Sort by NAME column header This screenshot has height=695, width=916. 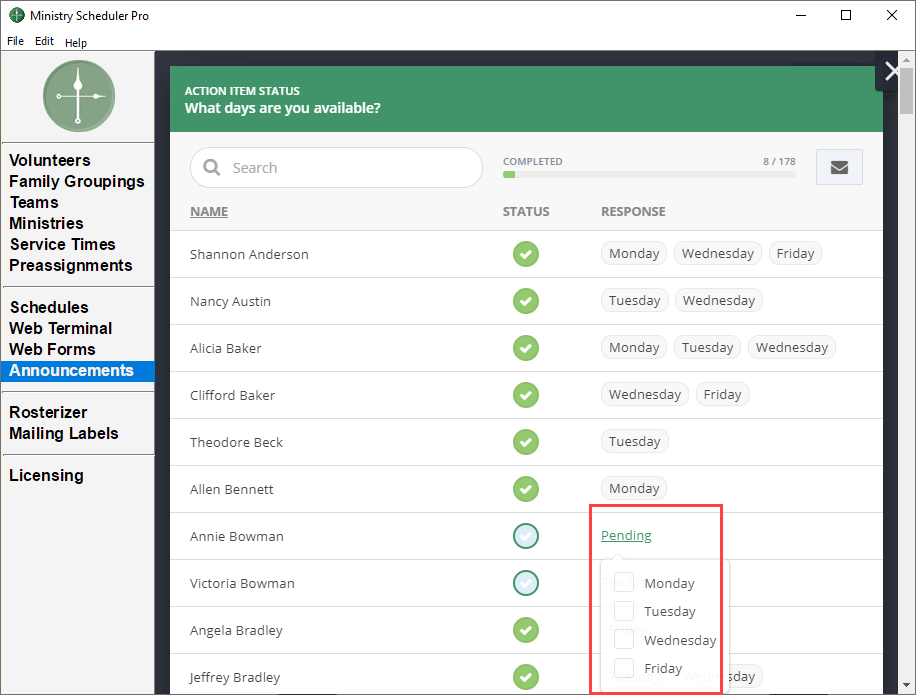[x=209, y=211]
